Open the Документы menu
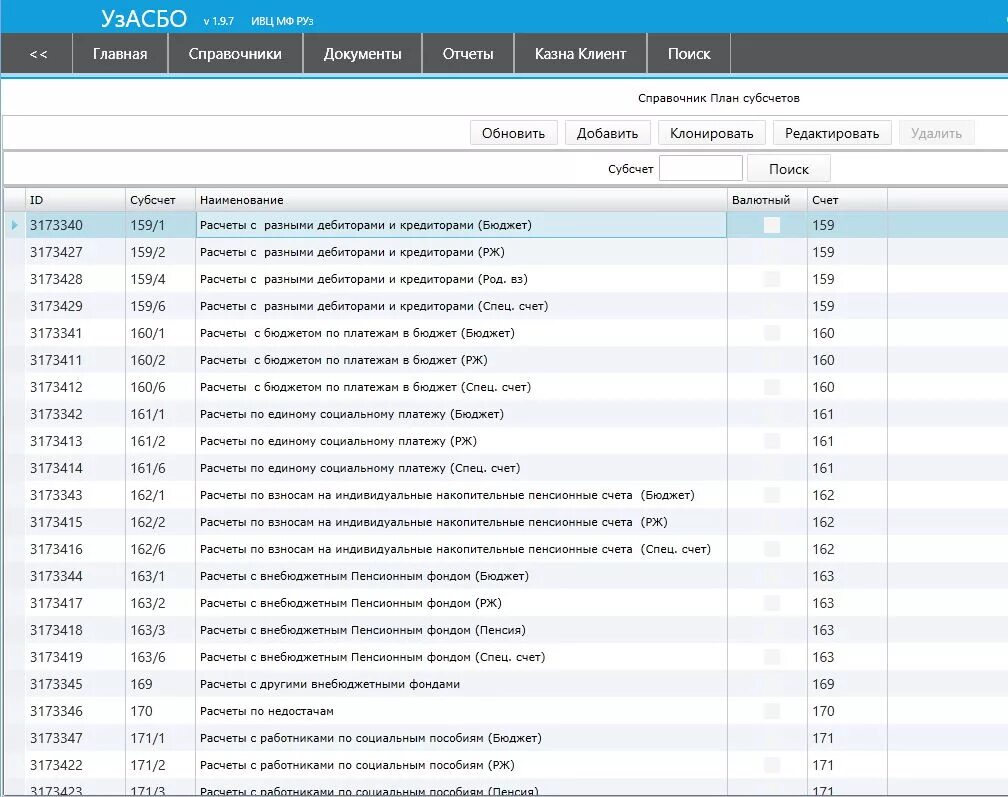Screen dimensions: 1008x797 [363, 54]
